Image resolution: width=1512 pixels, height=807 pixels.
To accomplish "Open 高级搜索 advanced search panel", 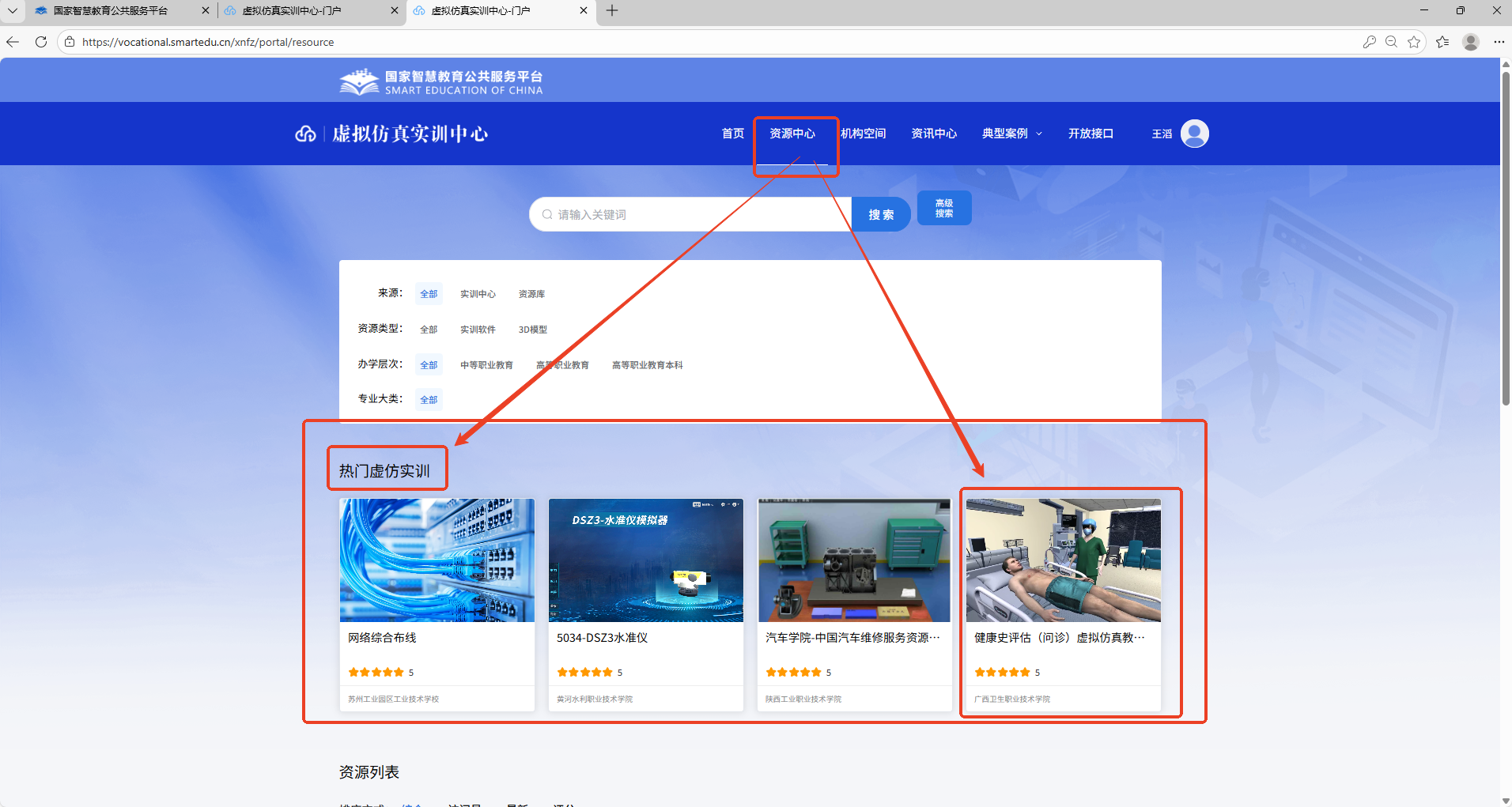I will (943, 209).
